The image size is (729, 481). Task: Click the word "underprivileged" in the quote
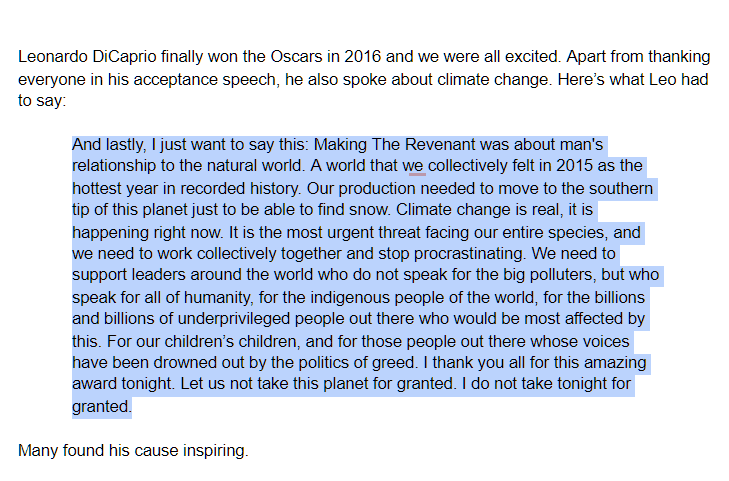coord(234,319)
